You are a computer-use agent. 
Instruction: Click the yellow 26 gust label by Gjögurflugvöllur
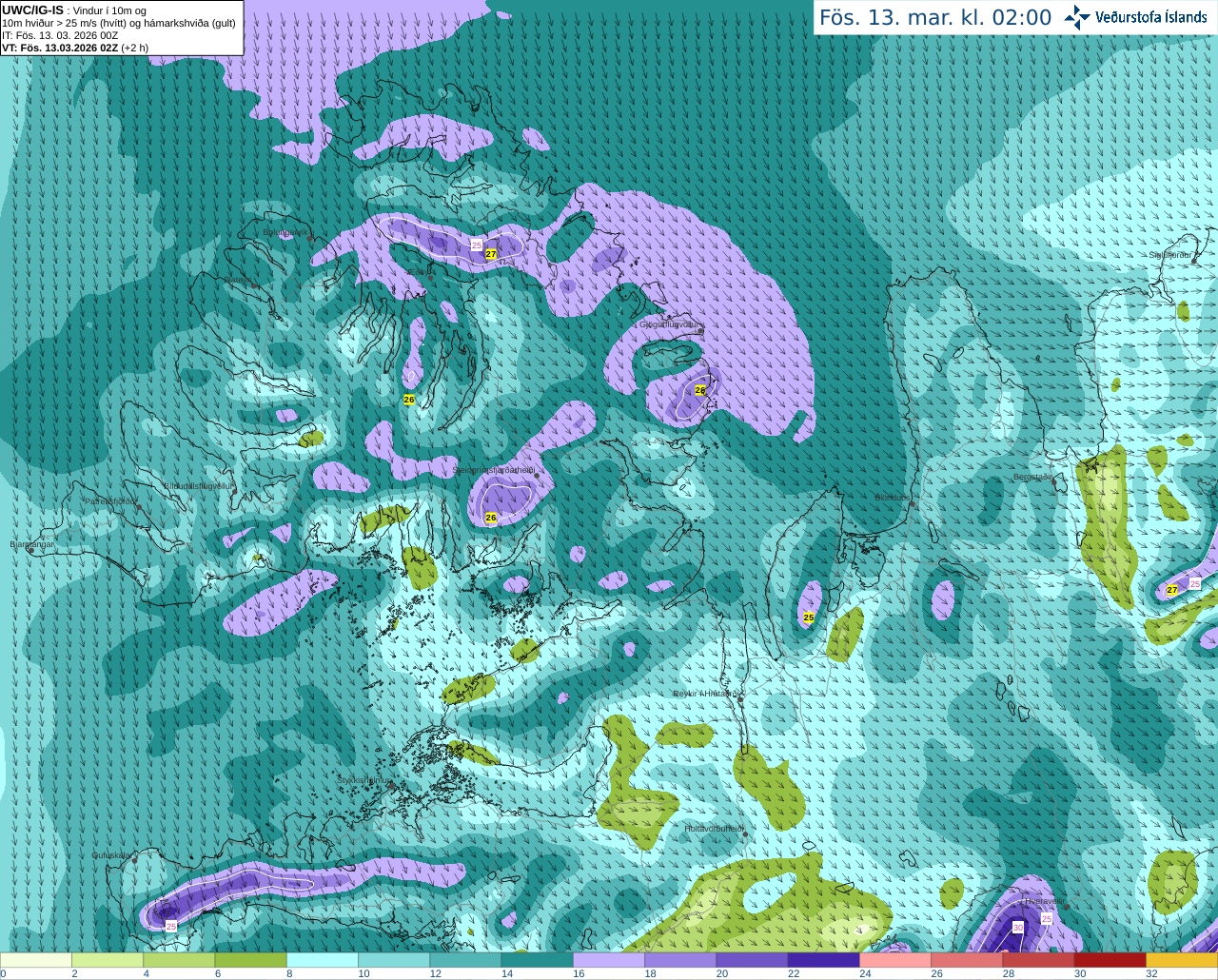[x=700, y=390]
